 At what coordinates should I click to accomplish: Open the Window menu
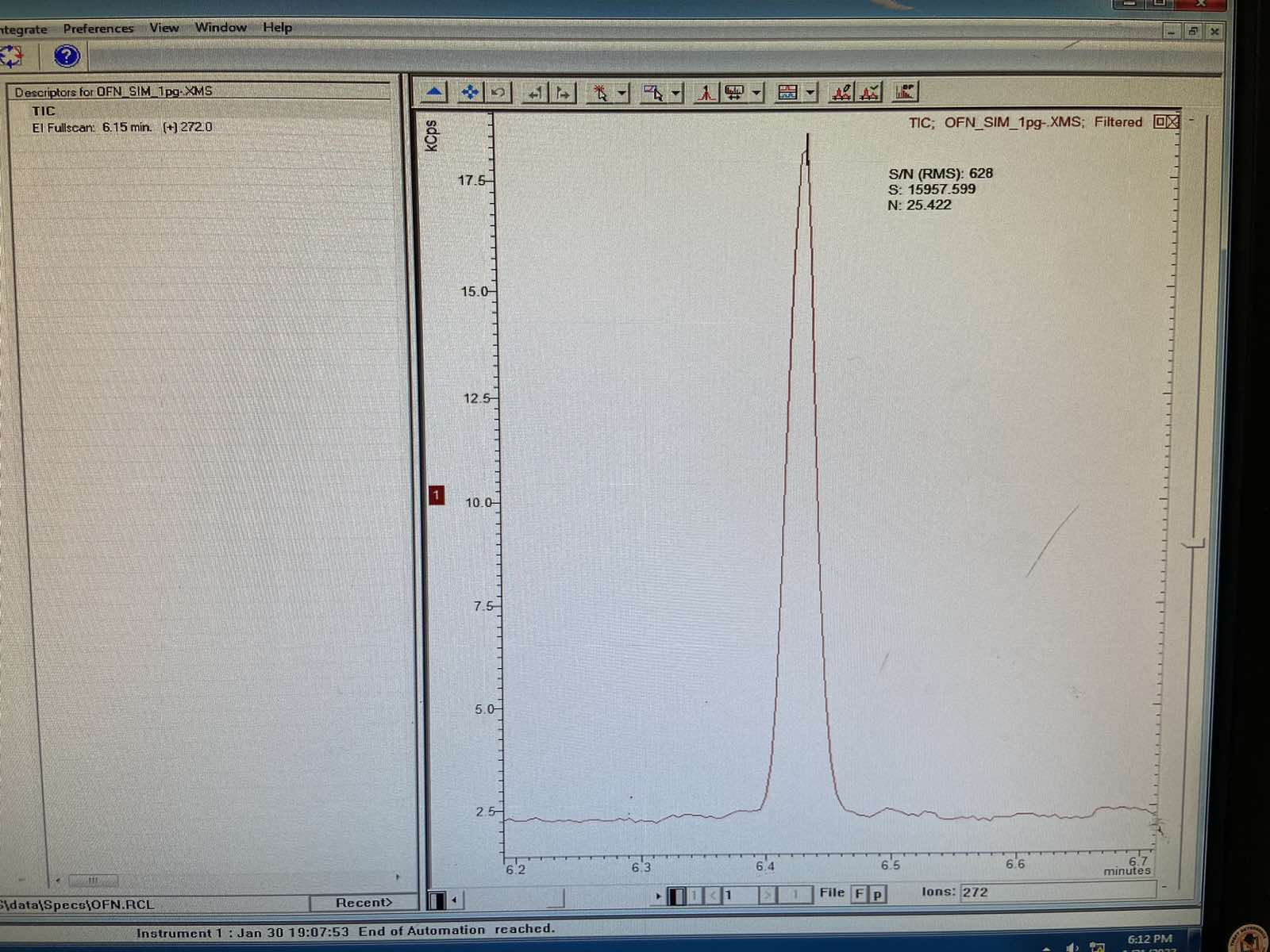[221, 28]
